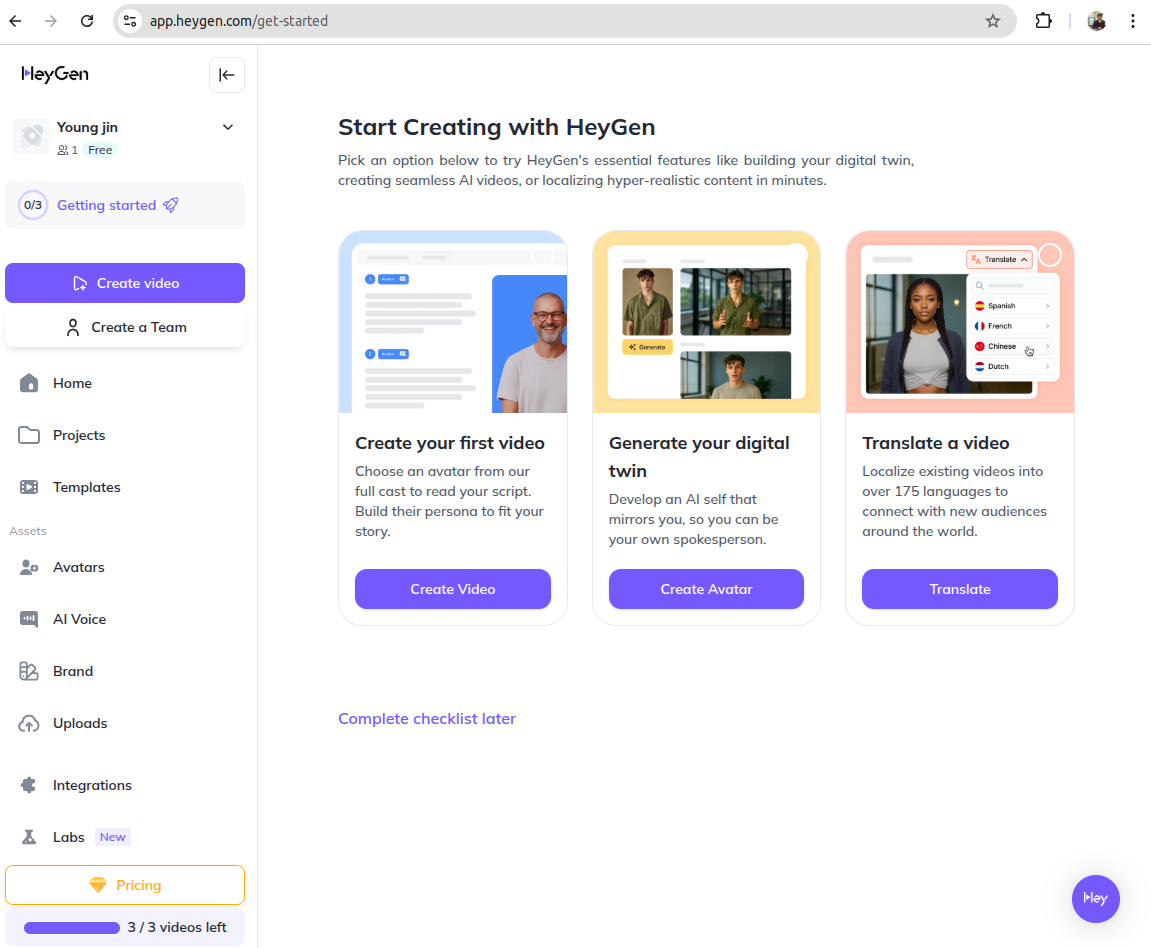Reload the page
The image size is (1151, 948).
click(x=87, y=21)
